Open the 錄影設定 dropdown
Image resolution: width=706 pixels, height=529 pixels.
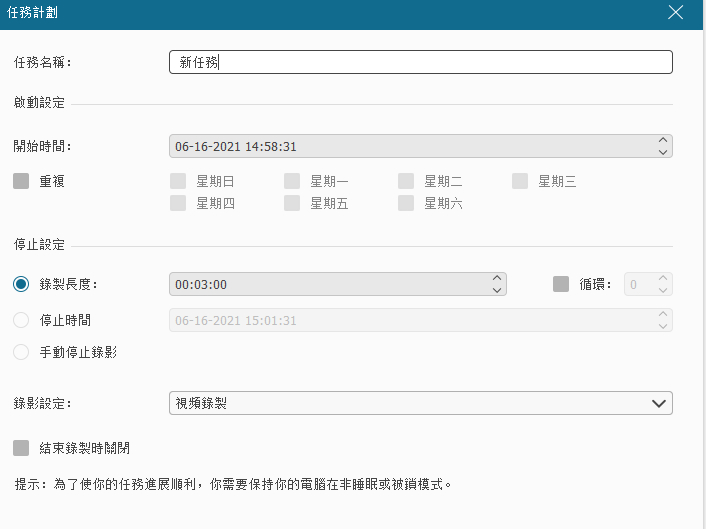pos(421,403)
